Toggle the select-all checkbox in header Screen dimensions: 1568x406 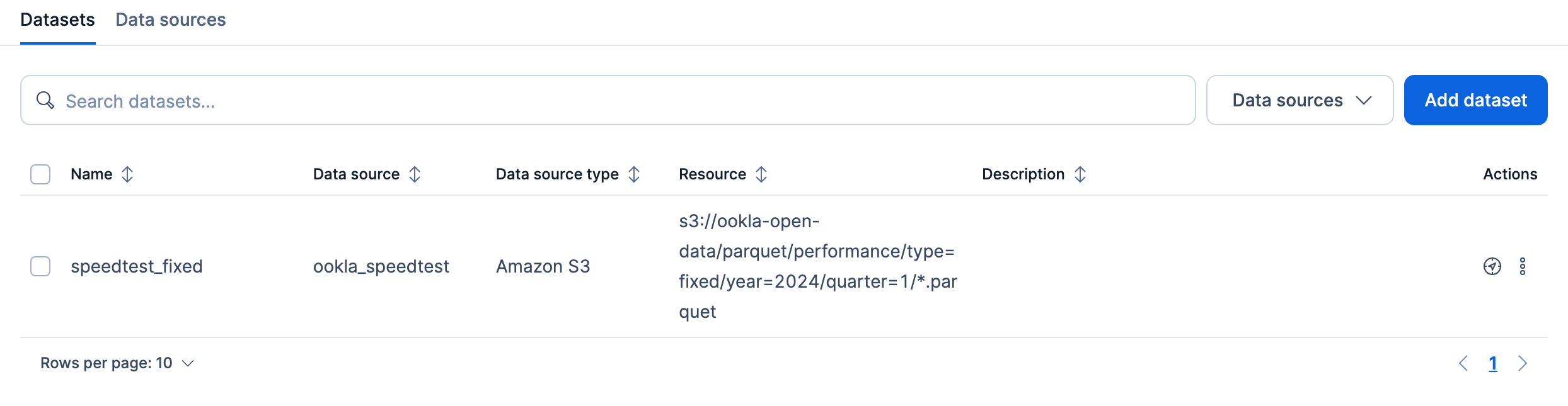40,174
